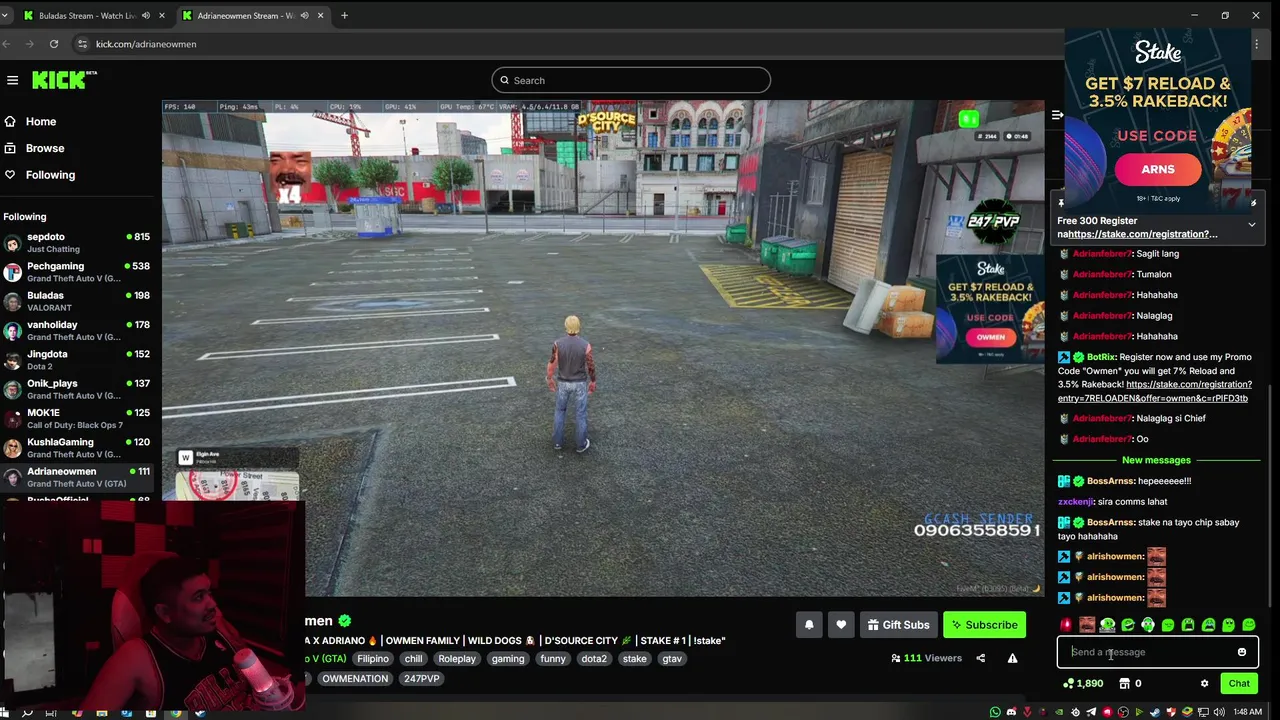Open the browser tab search dropdown
The width and height of the screenshot is (1280, 720).
(x=5, y=16)
